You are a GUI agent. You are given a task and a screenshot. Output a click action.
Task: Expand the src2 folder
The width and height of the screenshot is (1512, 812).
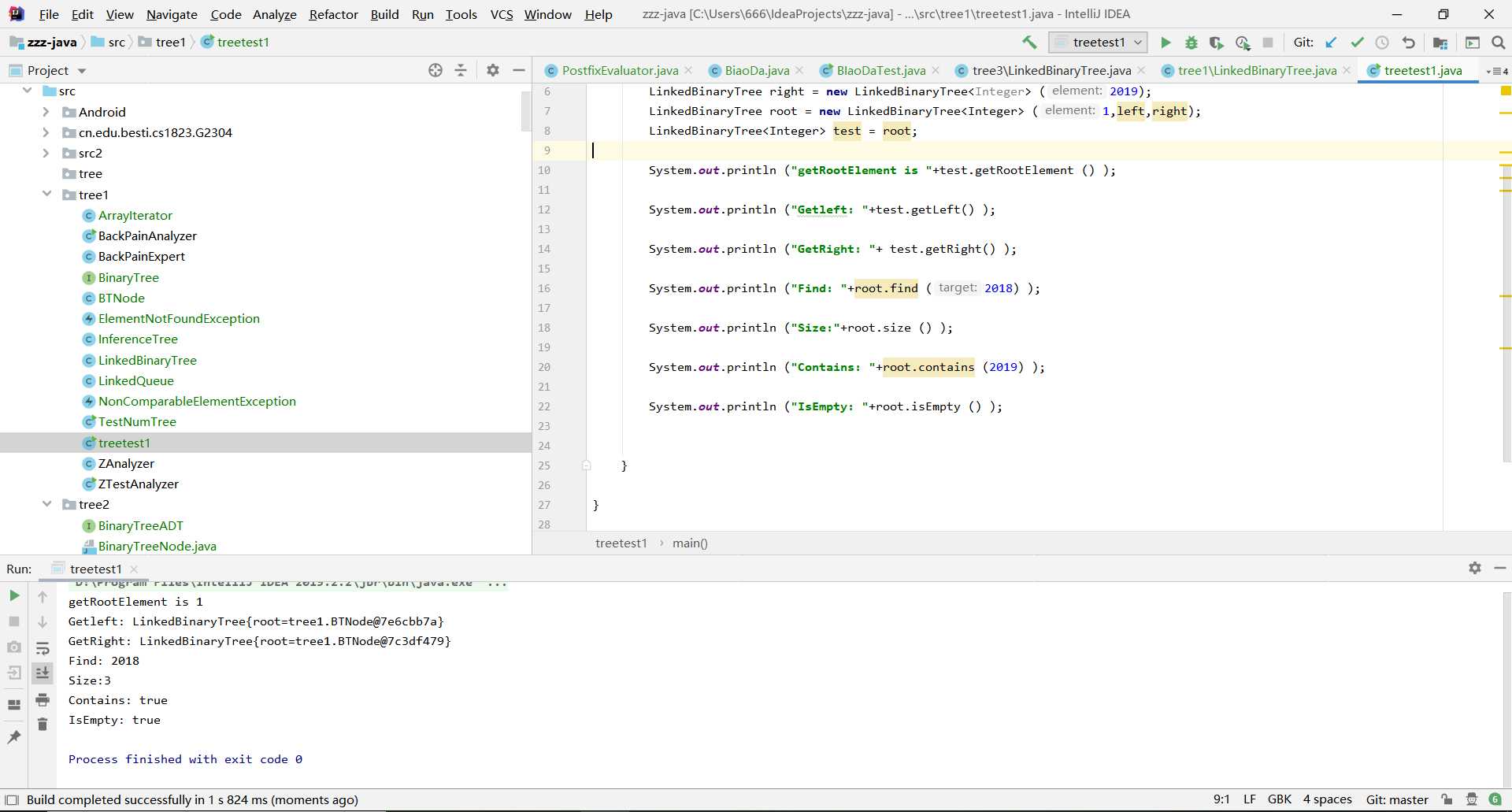coord(46,153)
